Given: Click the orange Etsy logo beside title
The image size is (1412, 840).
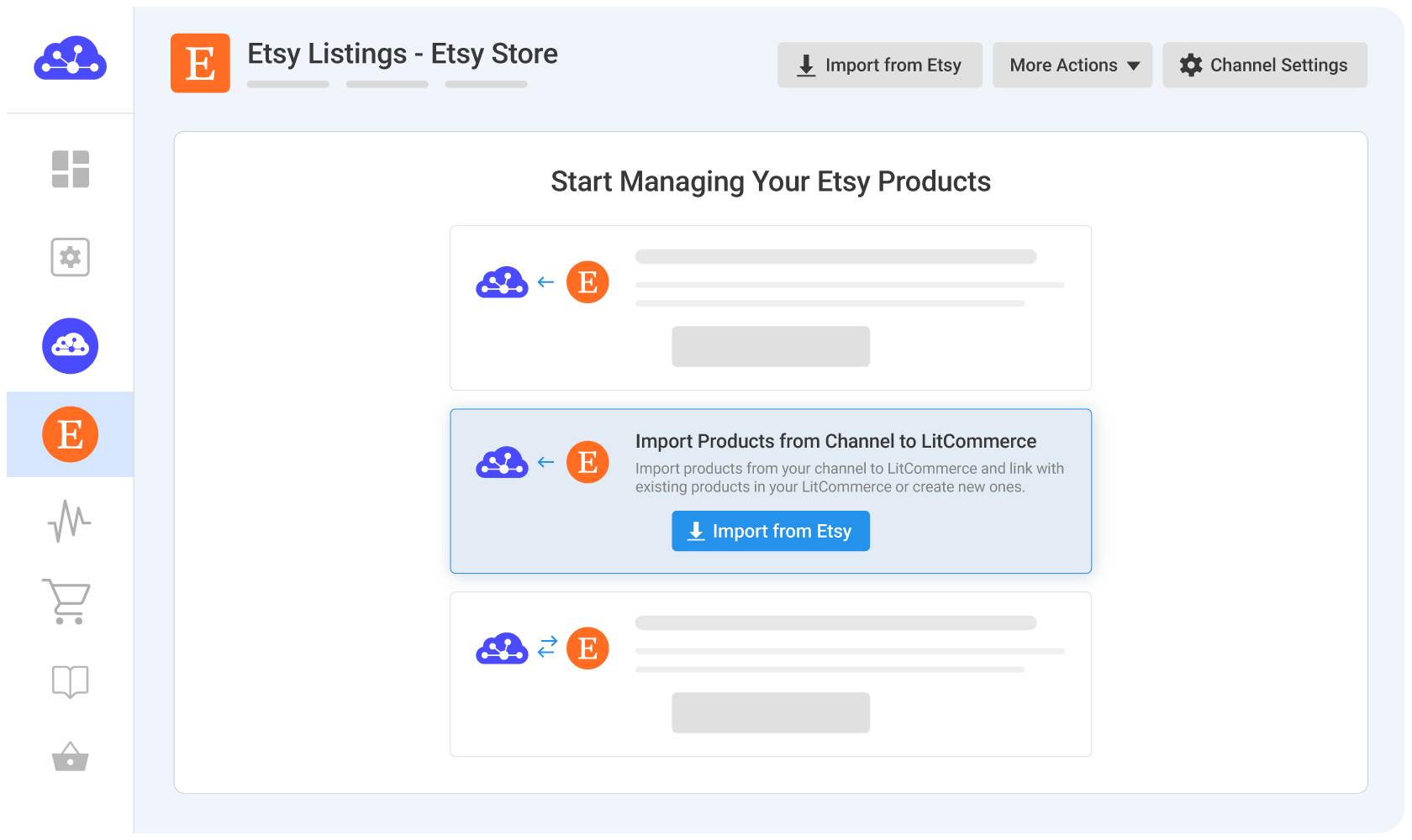Looking at the screenshot, I should (x=200, y=63).
